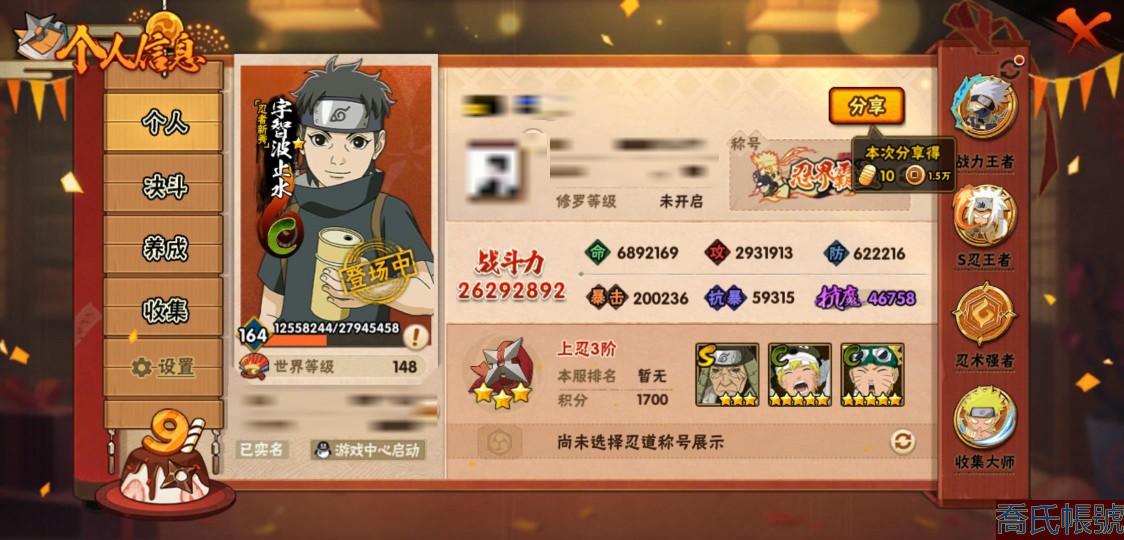Click the 游戏中心启动 button
This screenshot has height=540, width=1124.
(x=368, y=450)
